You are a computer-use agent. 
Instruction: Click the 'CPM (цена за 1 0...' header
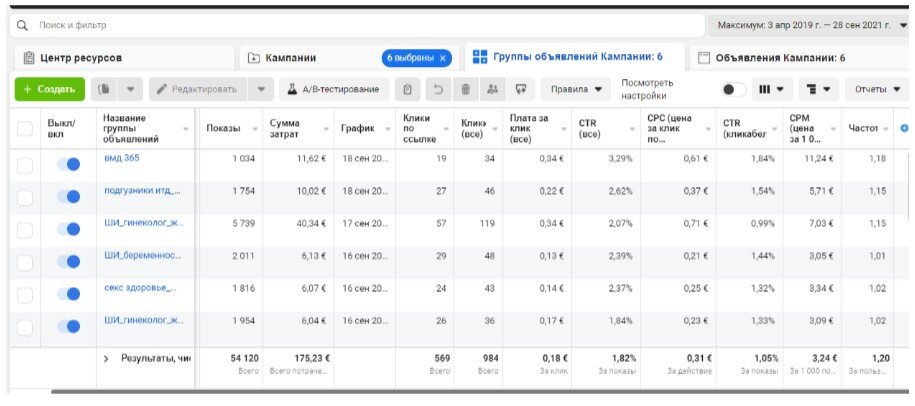pyautogui.click(x=811, y=128)
